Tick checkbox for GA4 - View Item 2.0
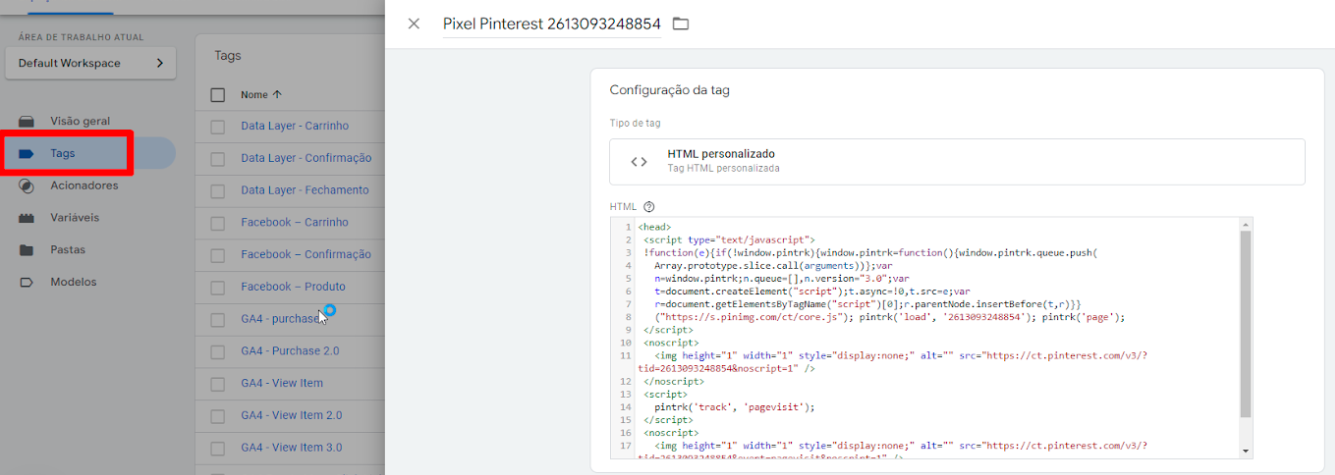1335x475 pixels. [x=218, y=416]
